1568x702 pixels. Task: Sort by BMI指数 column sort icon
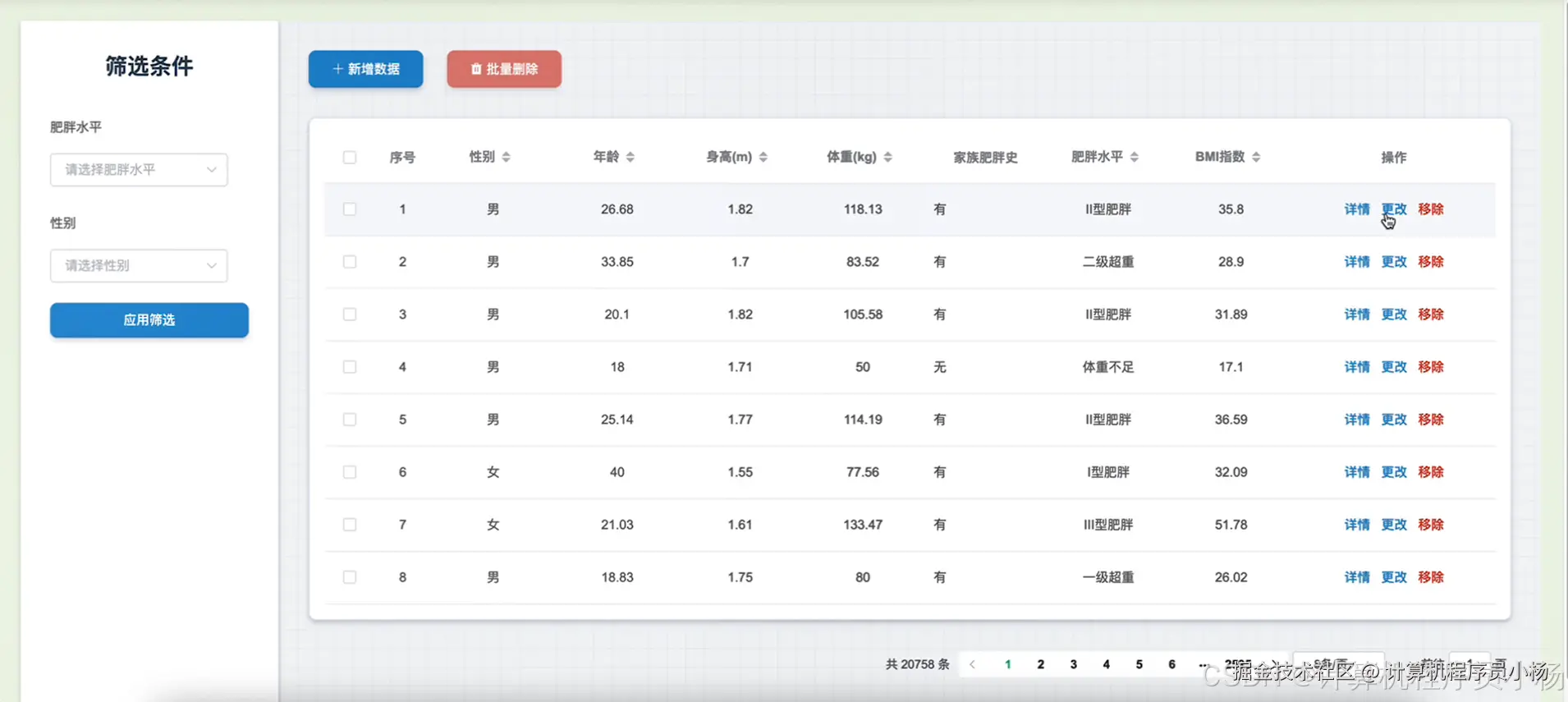click(1257, 157)
